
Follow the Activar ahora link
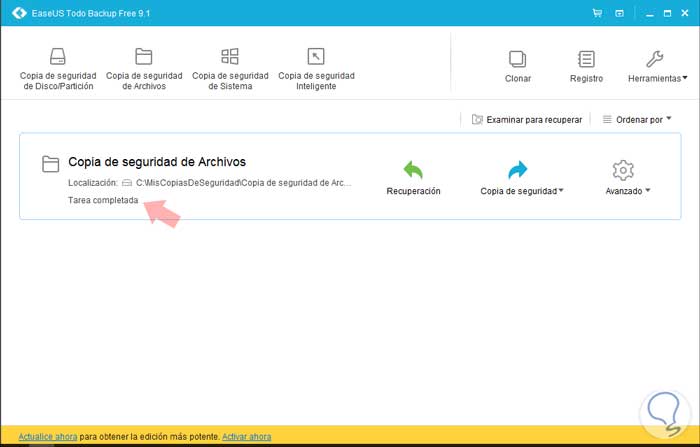point(246,437)
